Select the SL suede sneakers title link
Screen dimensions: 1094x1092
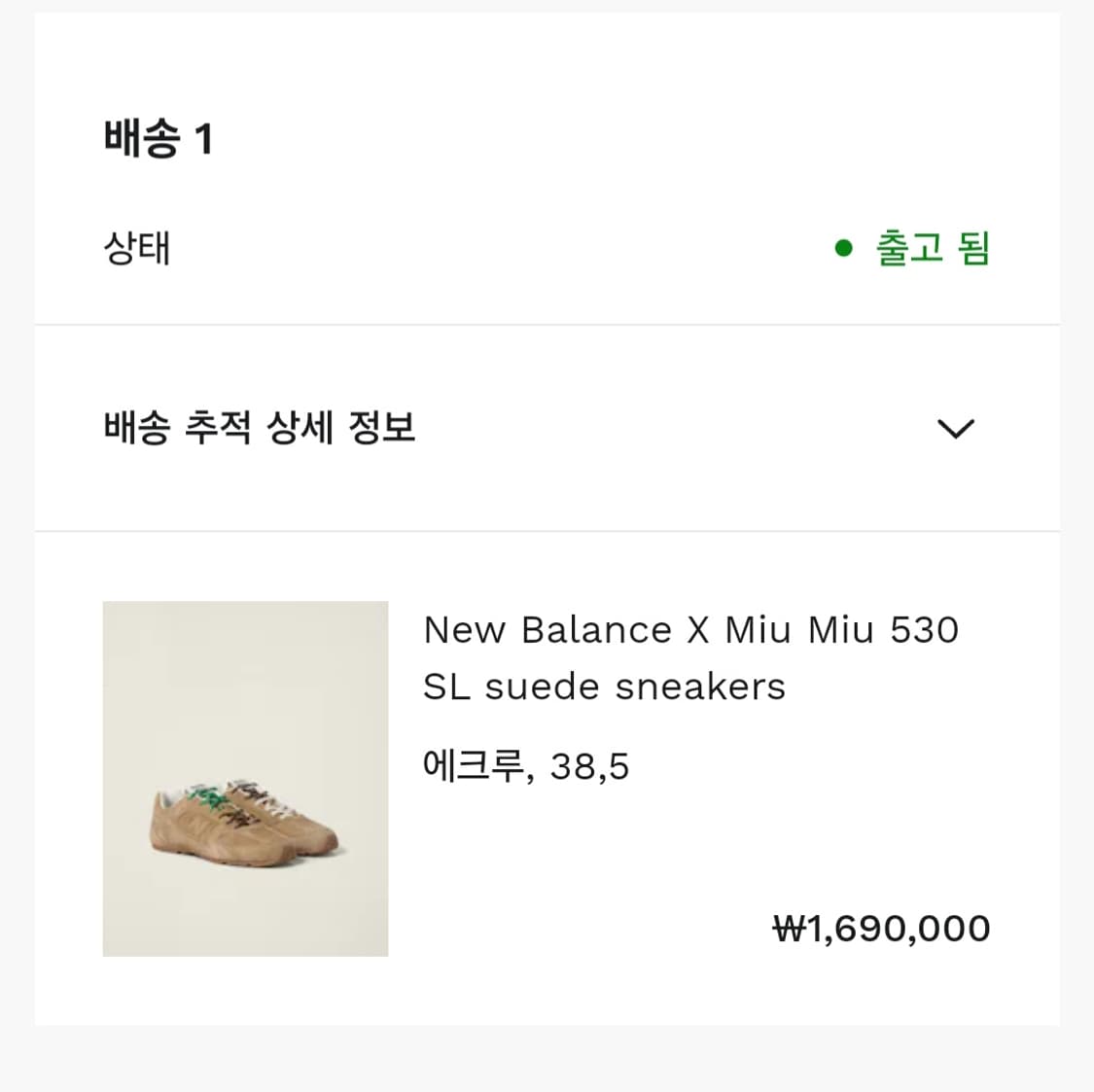[603, 686]
